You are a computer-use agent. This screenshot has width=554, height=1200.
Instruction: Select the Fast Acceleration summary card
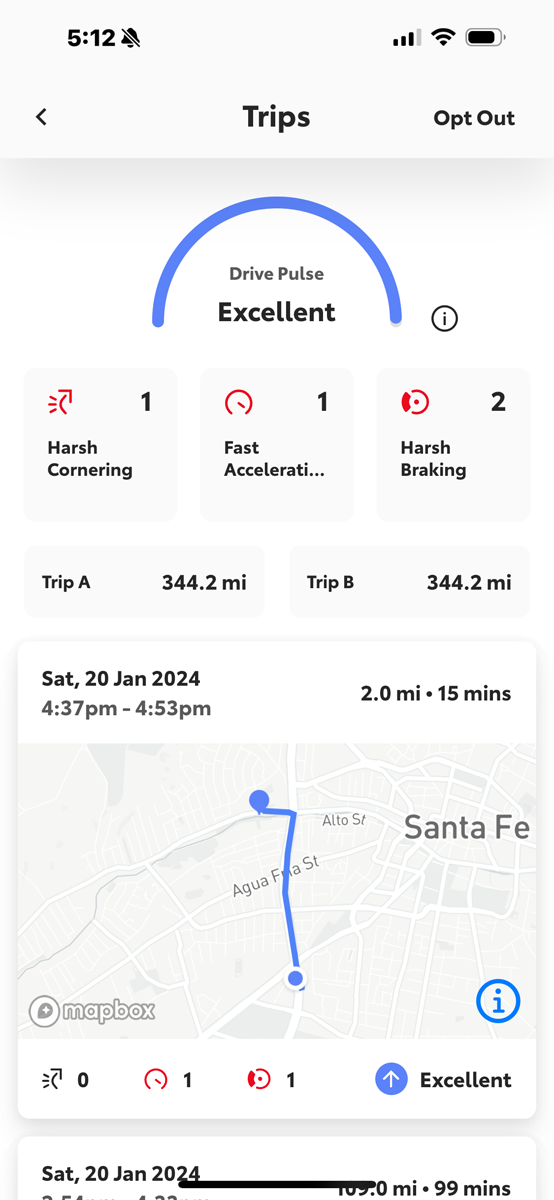[x=277, y=444]
